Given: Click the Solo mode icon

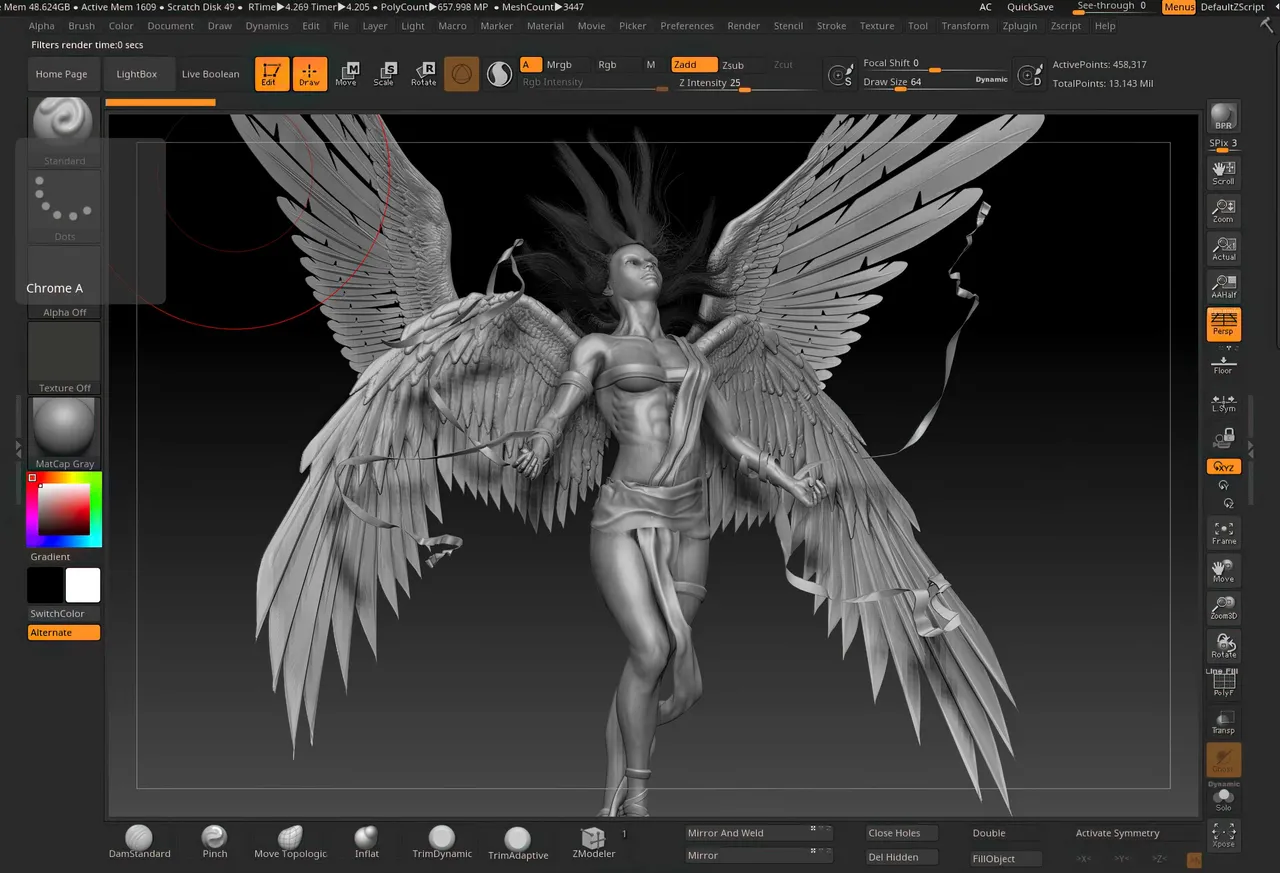Looking at the screenshot, I should [x=1223, y=800].
